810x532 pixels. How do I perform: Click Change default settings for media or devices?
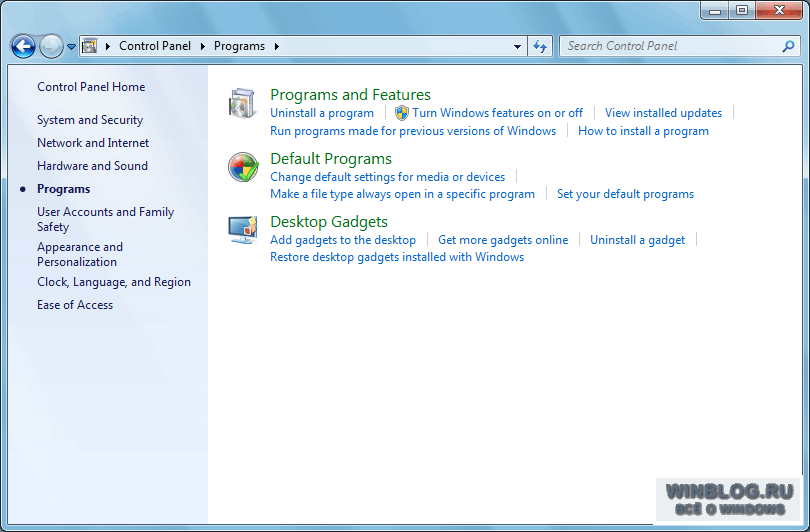click(x=387, y=177)
